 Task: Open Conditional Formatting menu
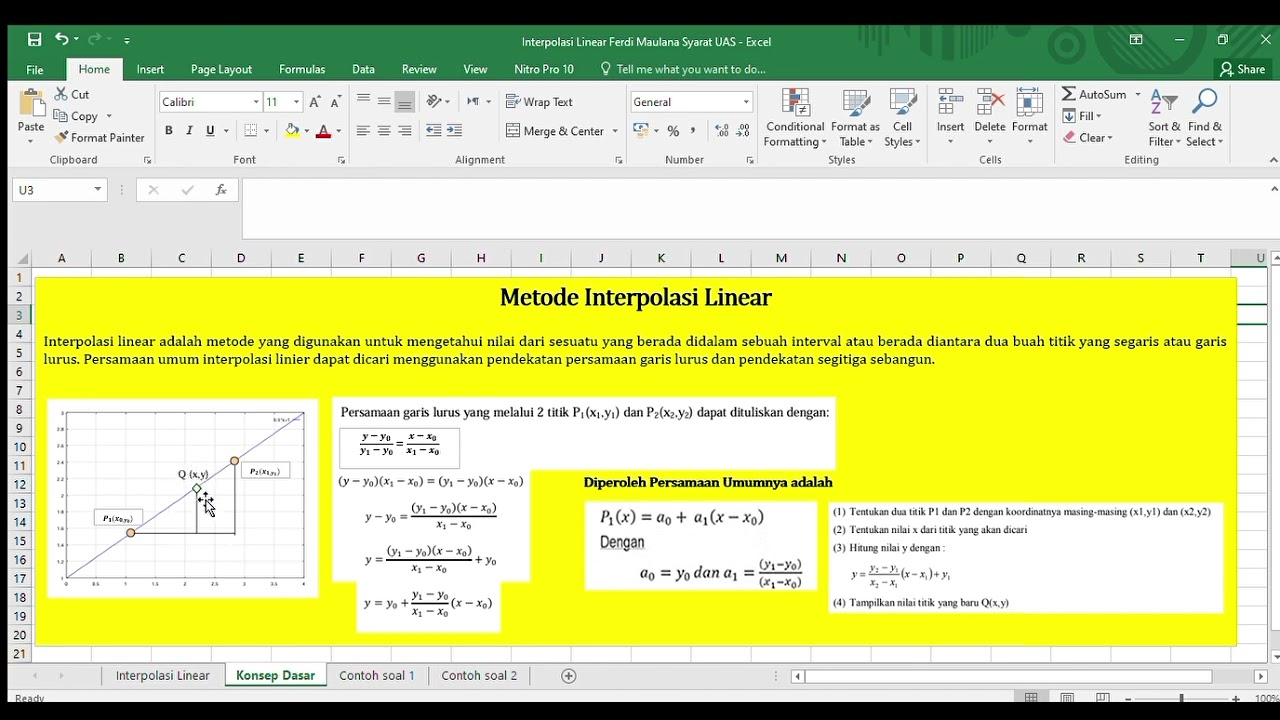coord(795,118)
